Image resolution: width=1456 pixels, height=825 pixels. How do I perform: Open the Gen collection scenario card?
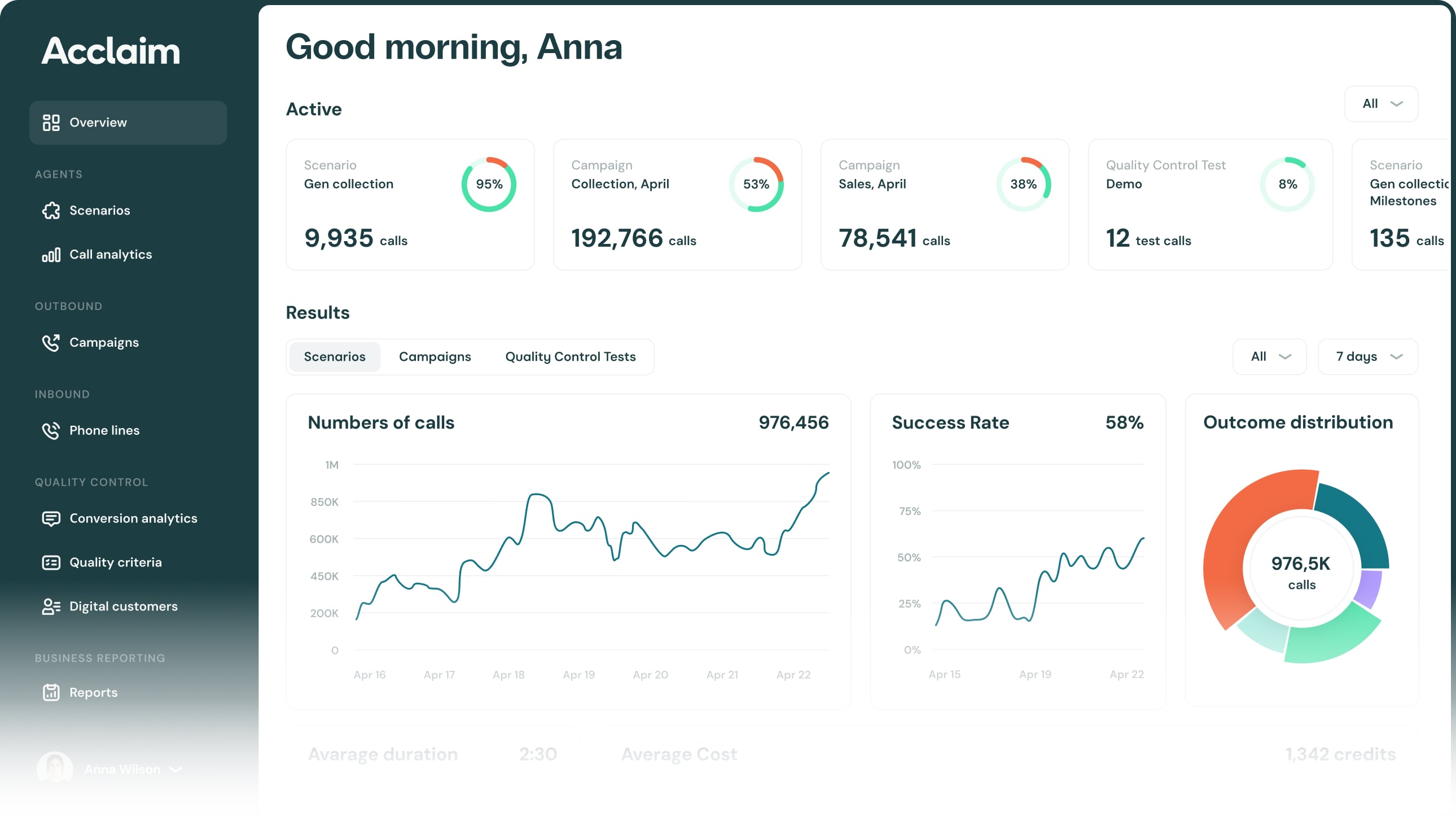pos(410,204)
